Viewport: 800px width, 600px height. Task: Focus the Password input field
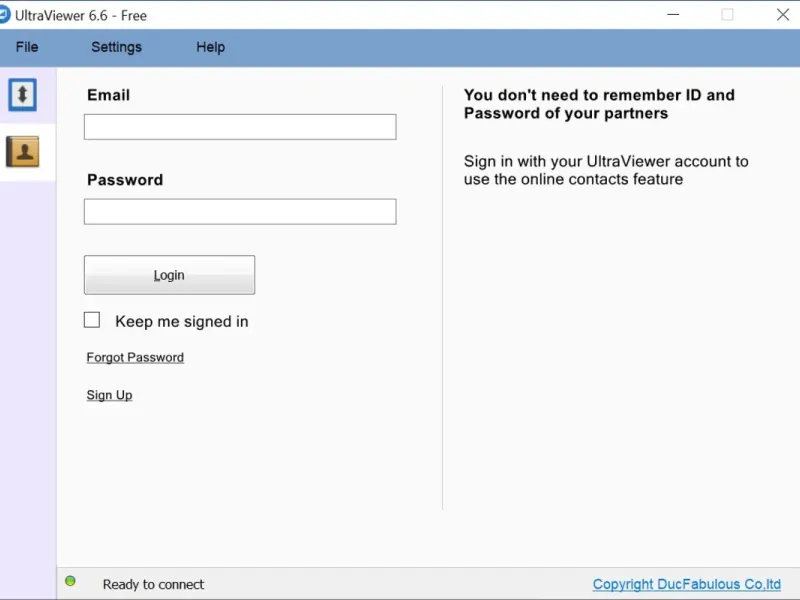coord(240,212)
